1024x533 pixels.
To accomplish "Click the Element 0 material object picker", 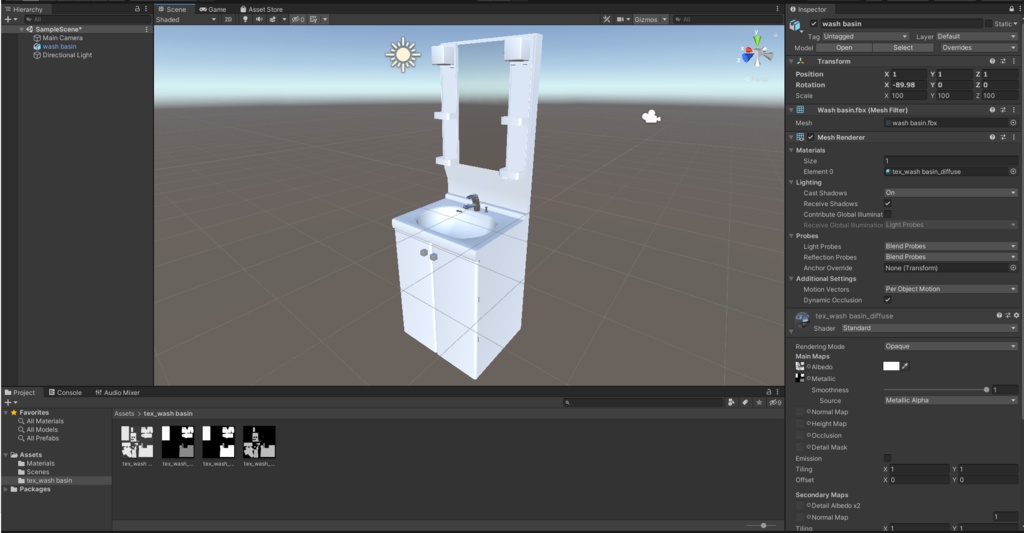I will coord(1013,171).
